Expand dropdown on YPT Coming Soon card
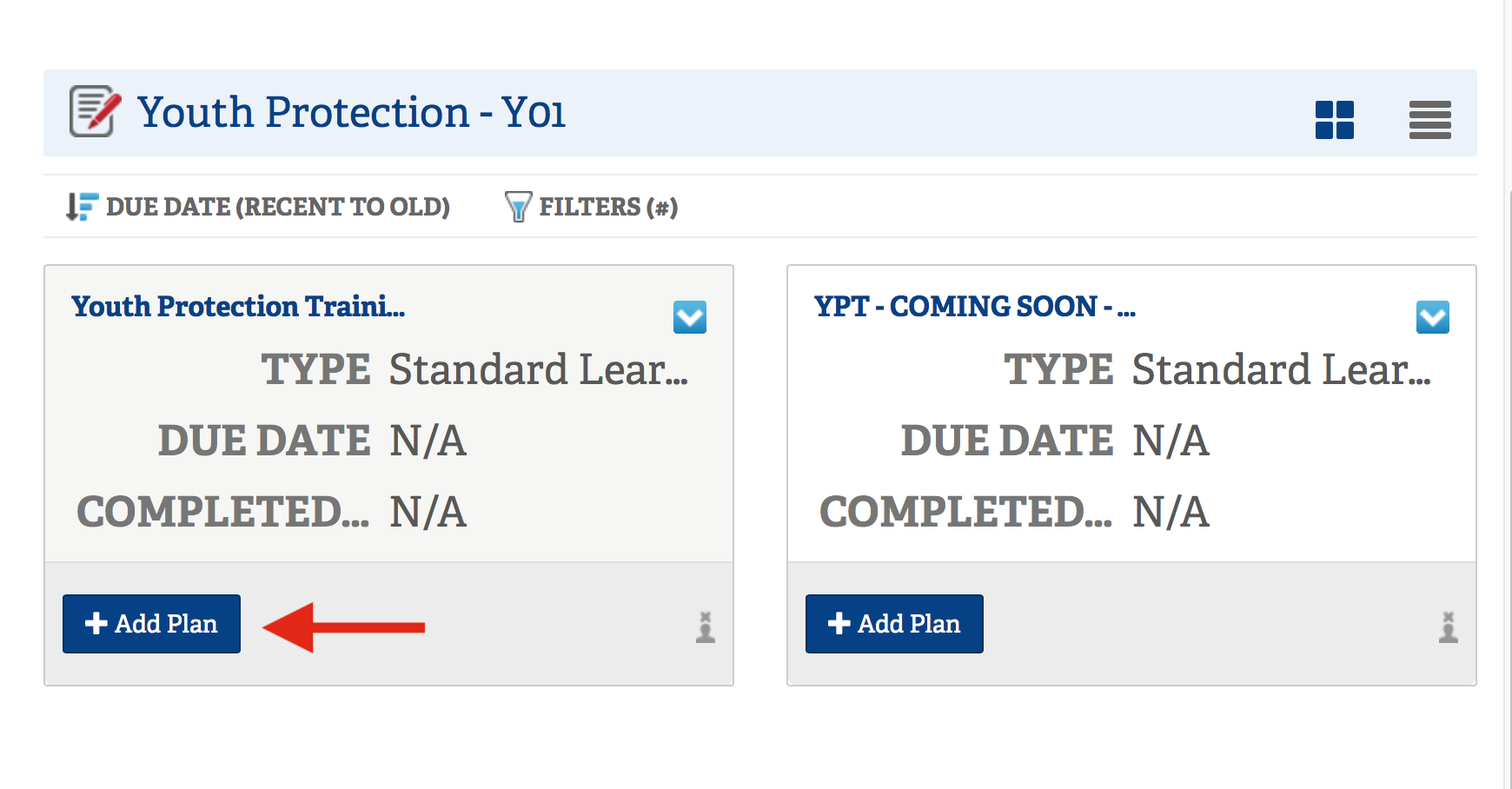Viewport: 1512px width, 789px height. (1432, 317)
